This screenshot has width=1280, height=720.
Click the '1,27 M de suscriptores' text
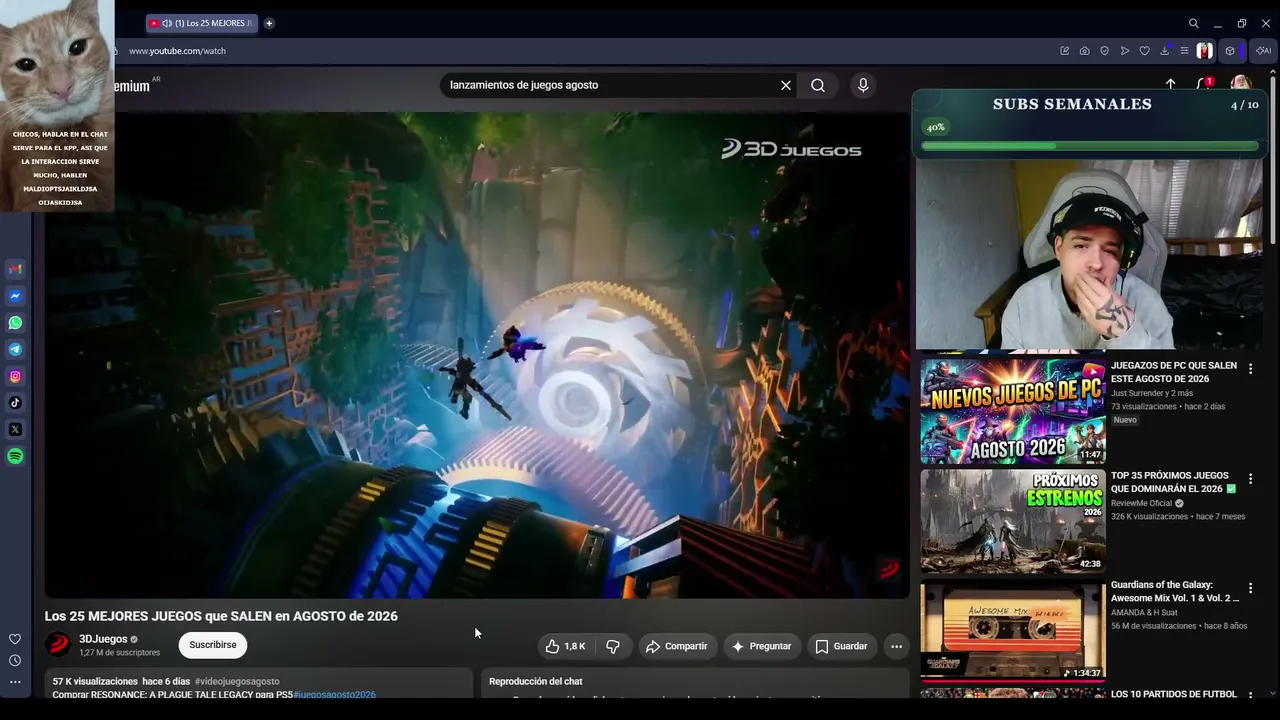click(x=119, y=653)
